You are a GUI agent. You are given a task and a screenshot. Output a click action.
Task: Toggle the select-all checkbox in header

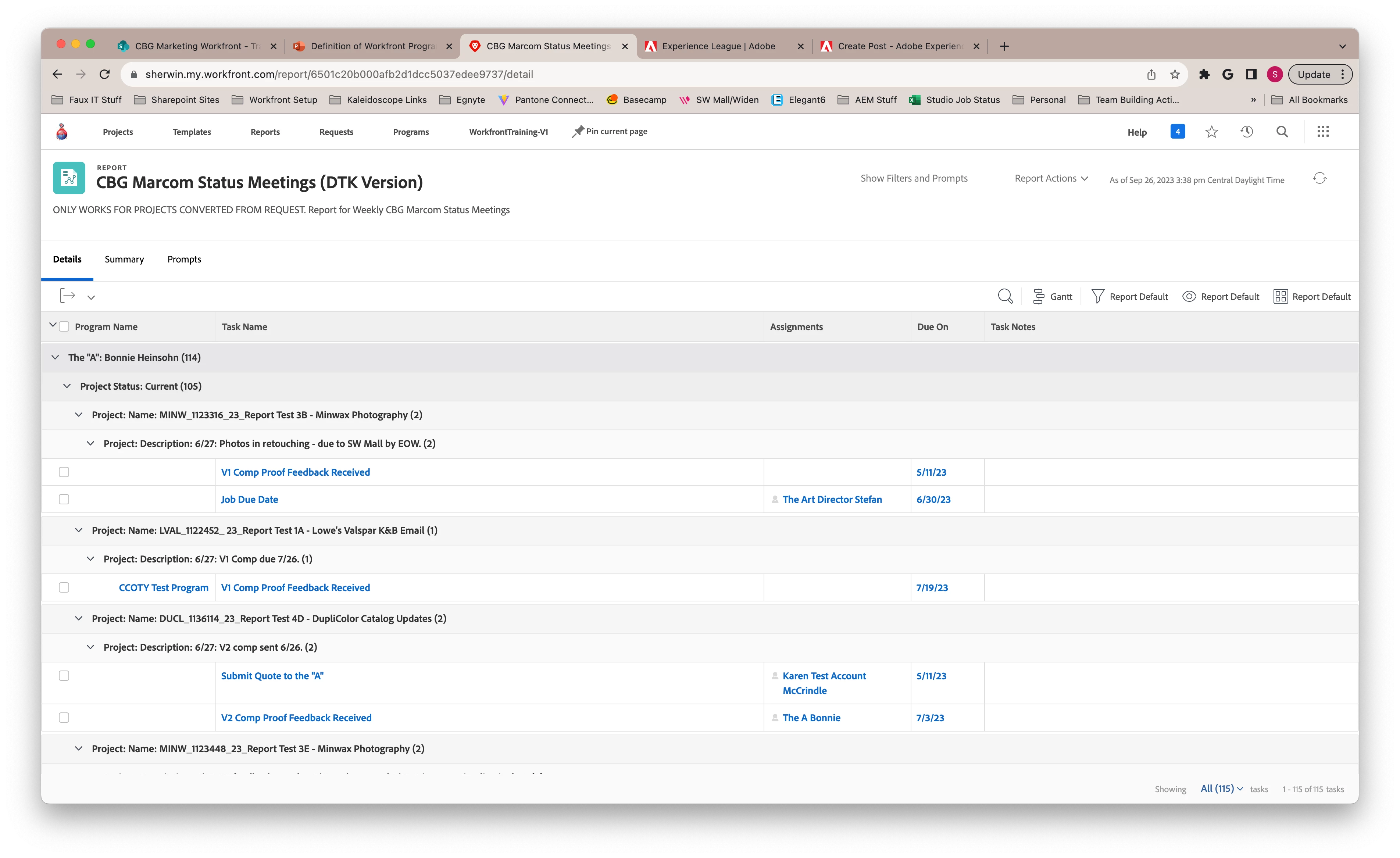[64, 327]
